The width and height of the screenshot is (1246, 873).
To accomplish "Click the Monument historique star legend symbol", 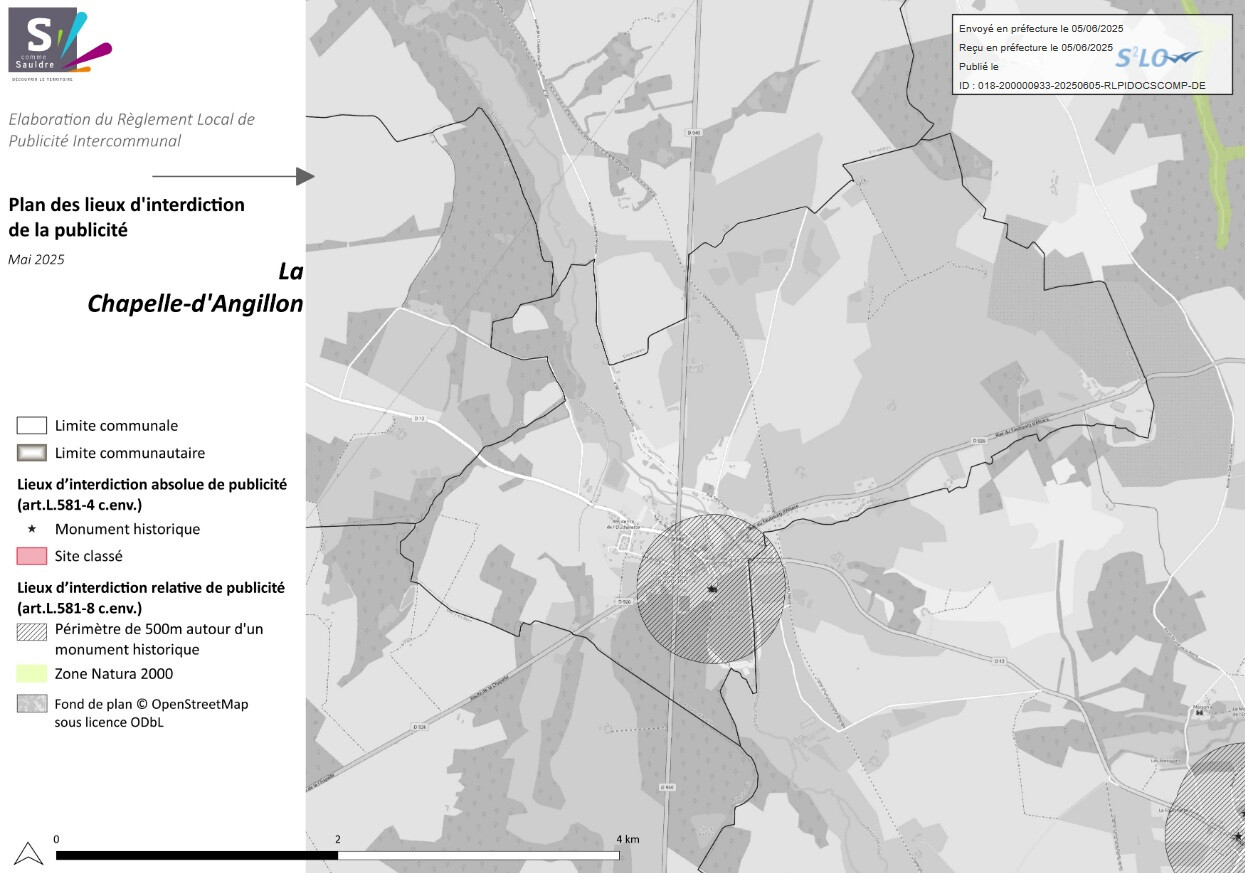I will pos(31,529).
